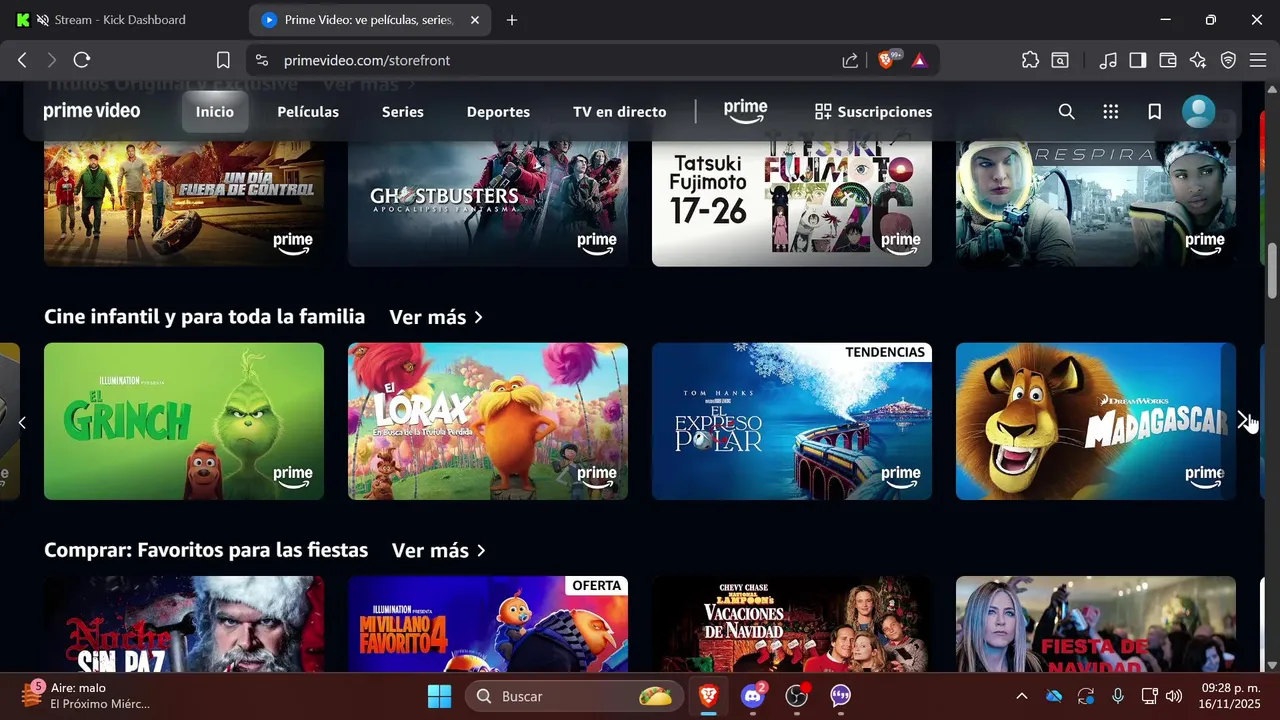Image resolution: width=1280 pixels, height=720 pixels.
Task: Open Noche Sin Paz thumbnail
Action: pos(184,624)
